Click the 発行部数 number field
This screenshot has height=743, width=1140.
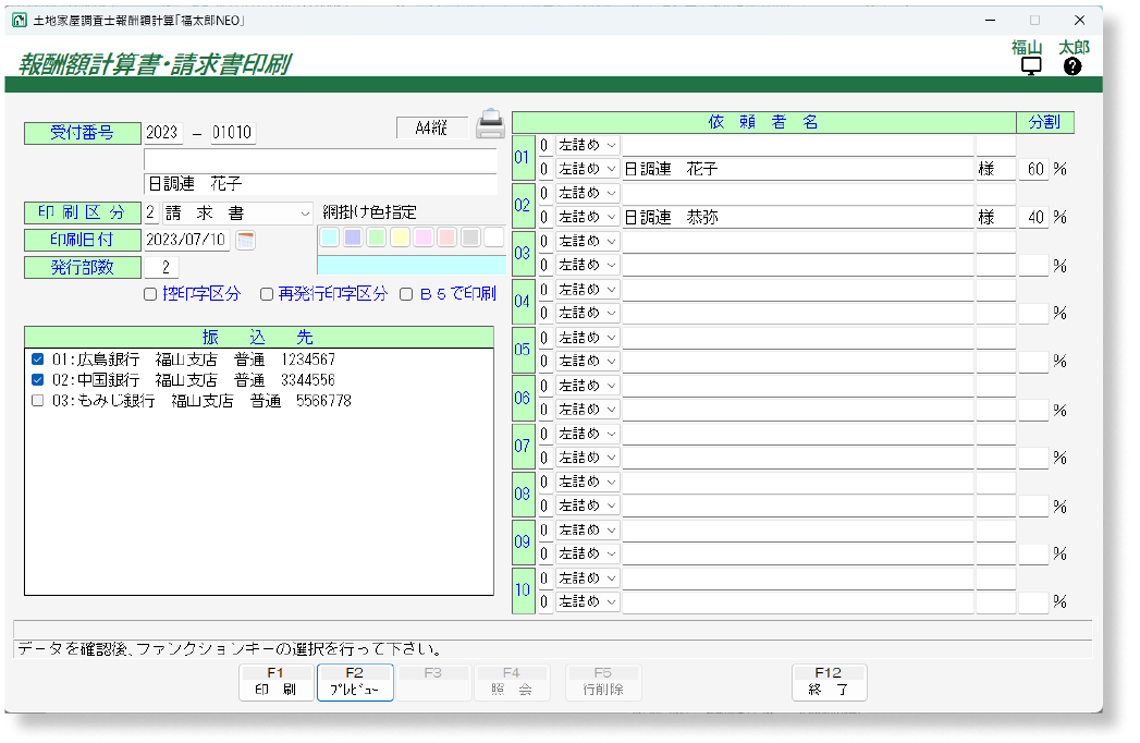(x=163, y=266)
